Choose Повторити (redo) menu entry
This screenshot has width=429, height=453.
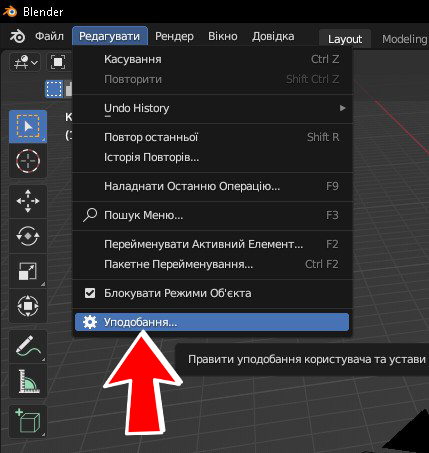[x=212, y=79]
